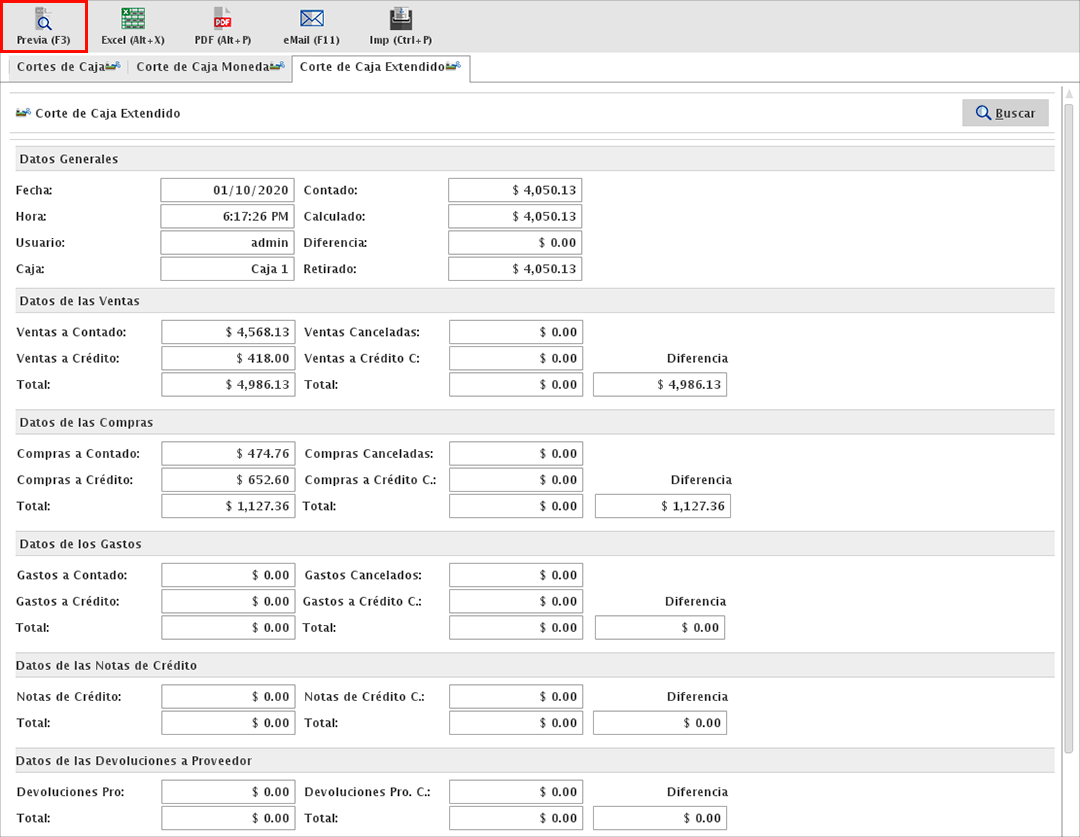This screenshot has height=837, width=1080.
Task: Open the Corte de Caja Moneda tab
Action: coord(210,67)
